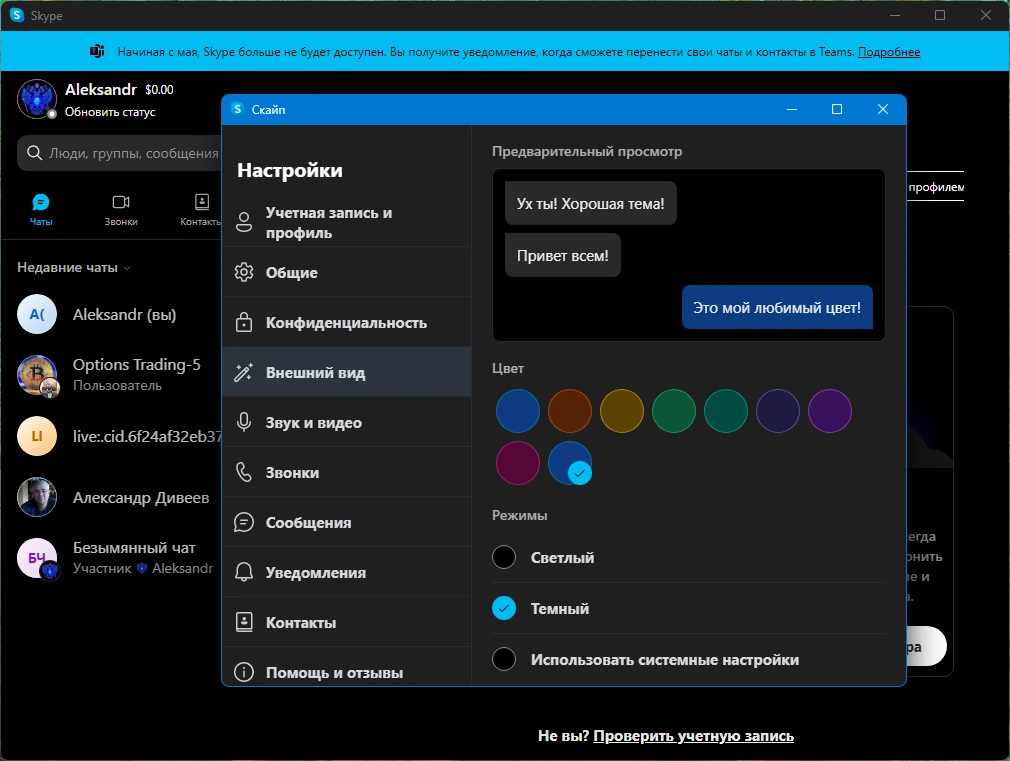
Task: Choose the magenta color swatch
Action: [518, 463]
